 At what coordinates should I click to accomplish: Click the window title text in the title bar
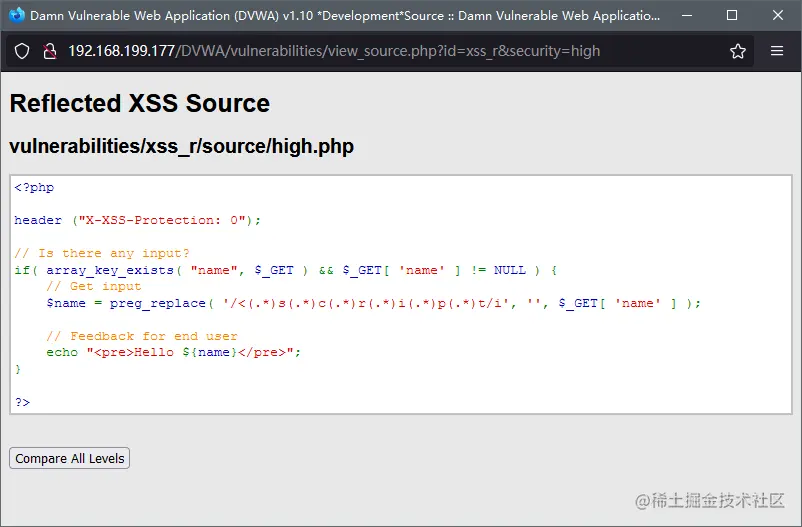click(345, 16)
